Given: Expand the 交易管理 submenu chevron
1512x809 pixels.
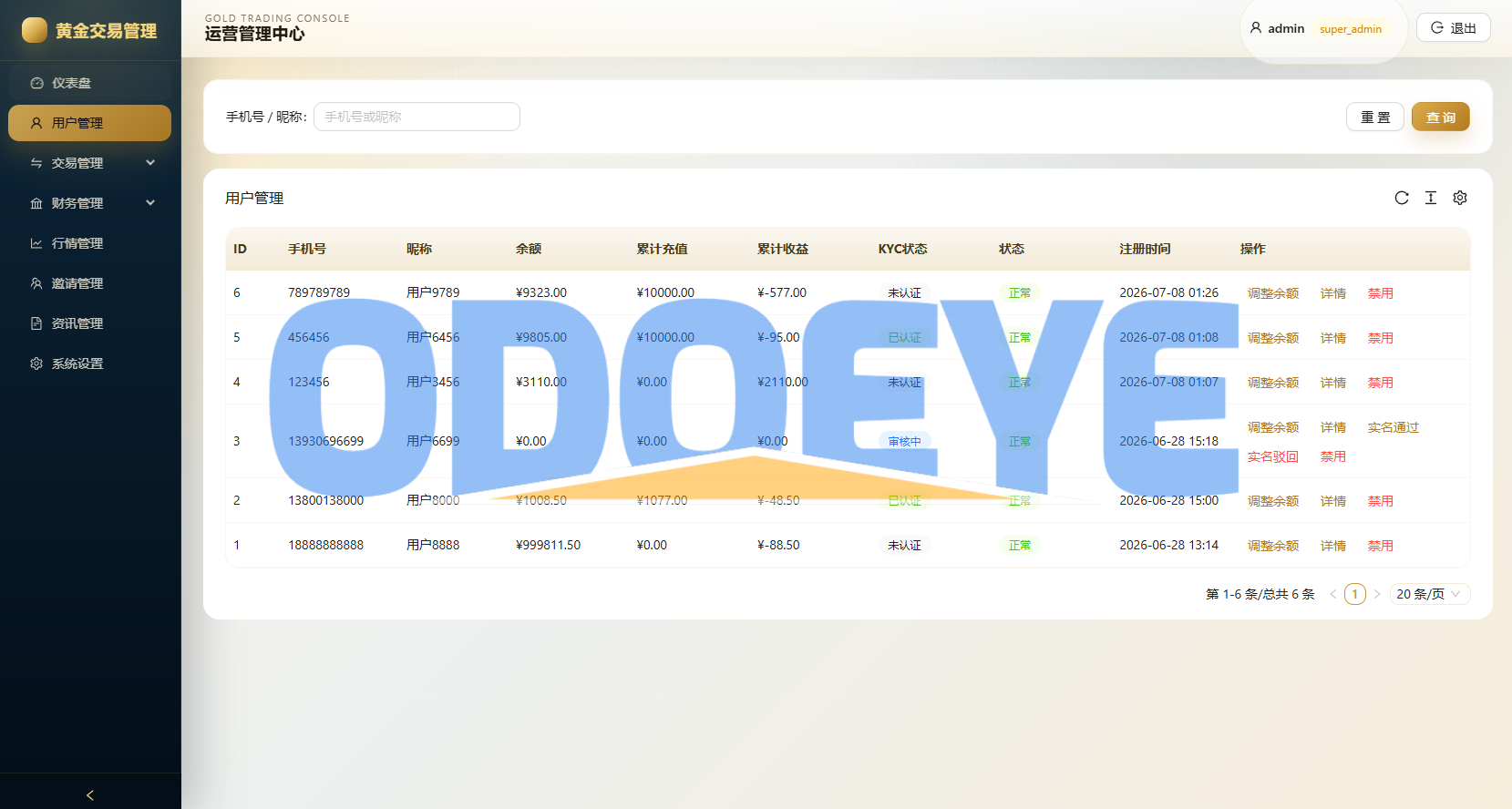Looking at the screenshot, I should 150,163.
